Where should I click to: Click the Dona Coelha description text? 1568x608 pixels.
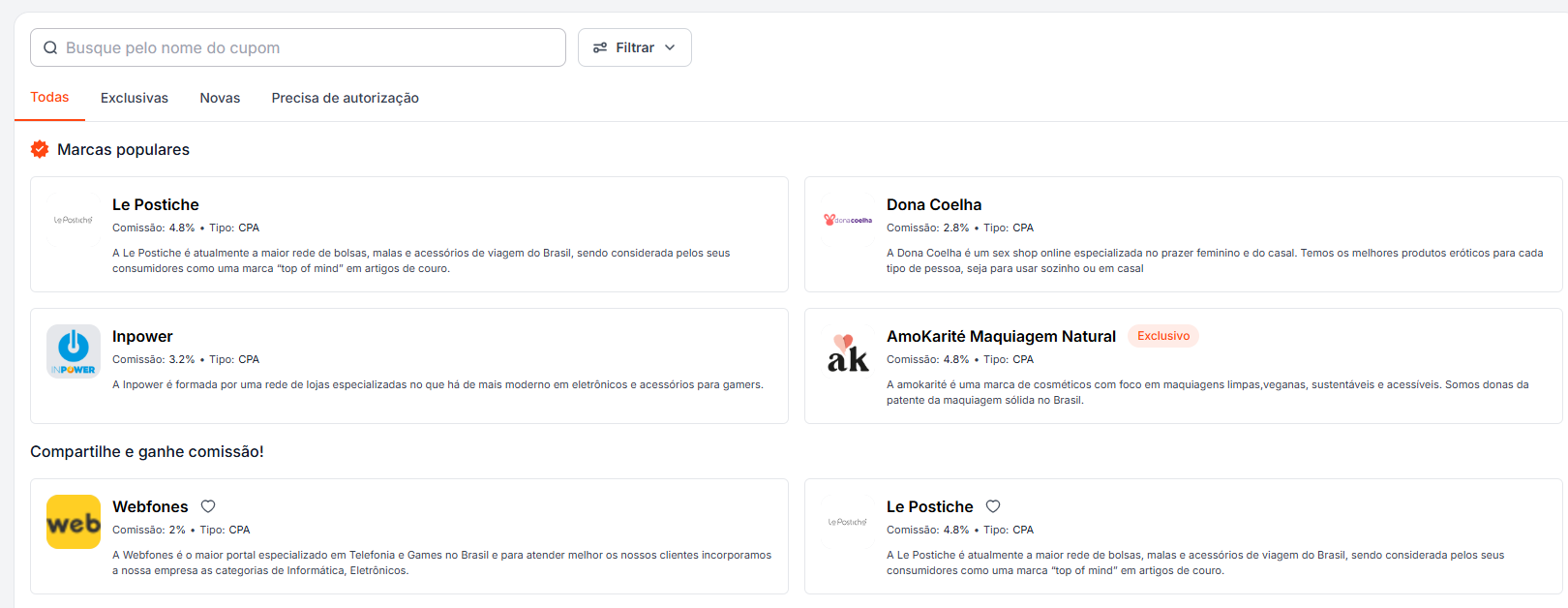pos(1215,260)
